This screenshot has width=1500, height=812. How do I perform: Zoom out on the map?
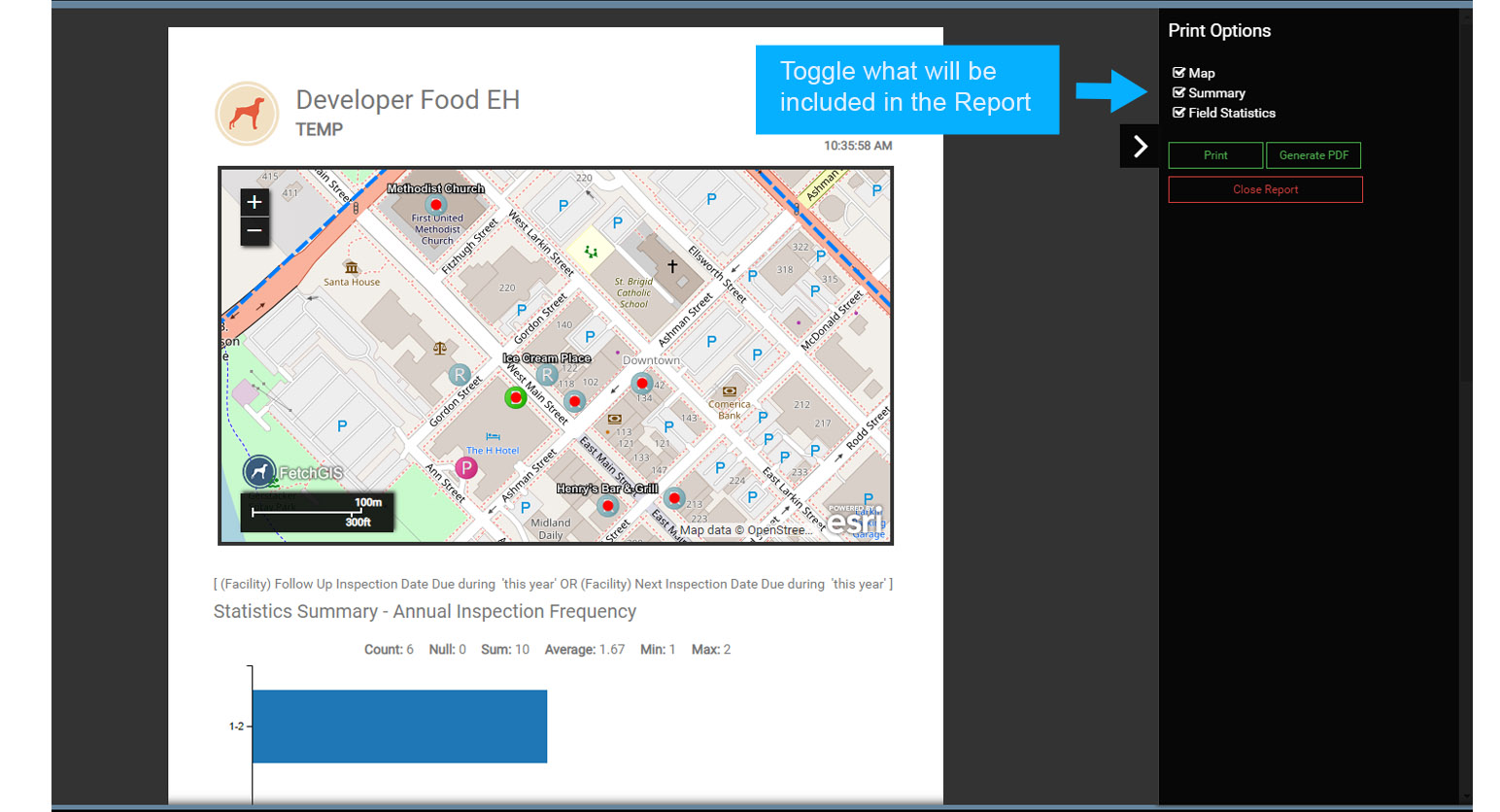[254, 231]
